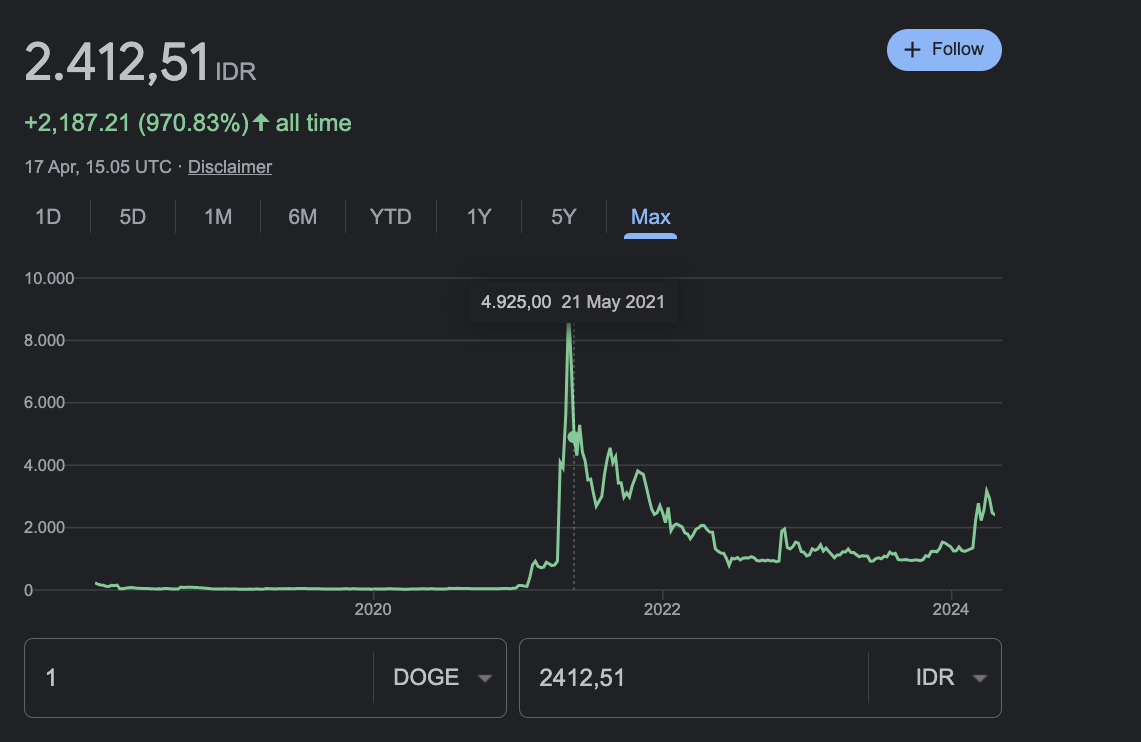
Task: Click the amount input field showing 1
Action: pos(180,677)
